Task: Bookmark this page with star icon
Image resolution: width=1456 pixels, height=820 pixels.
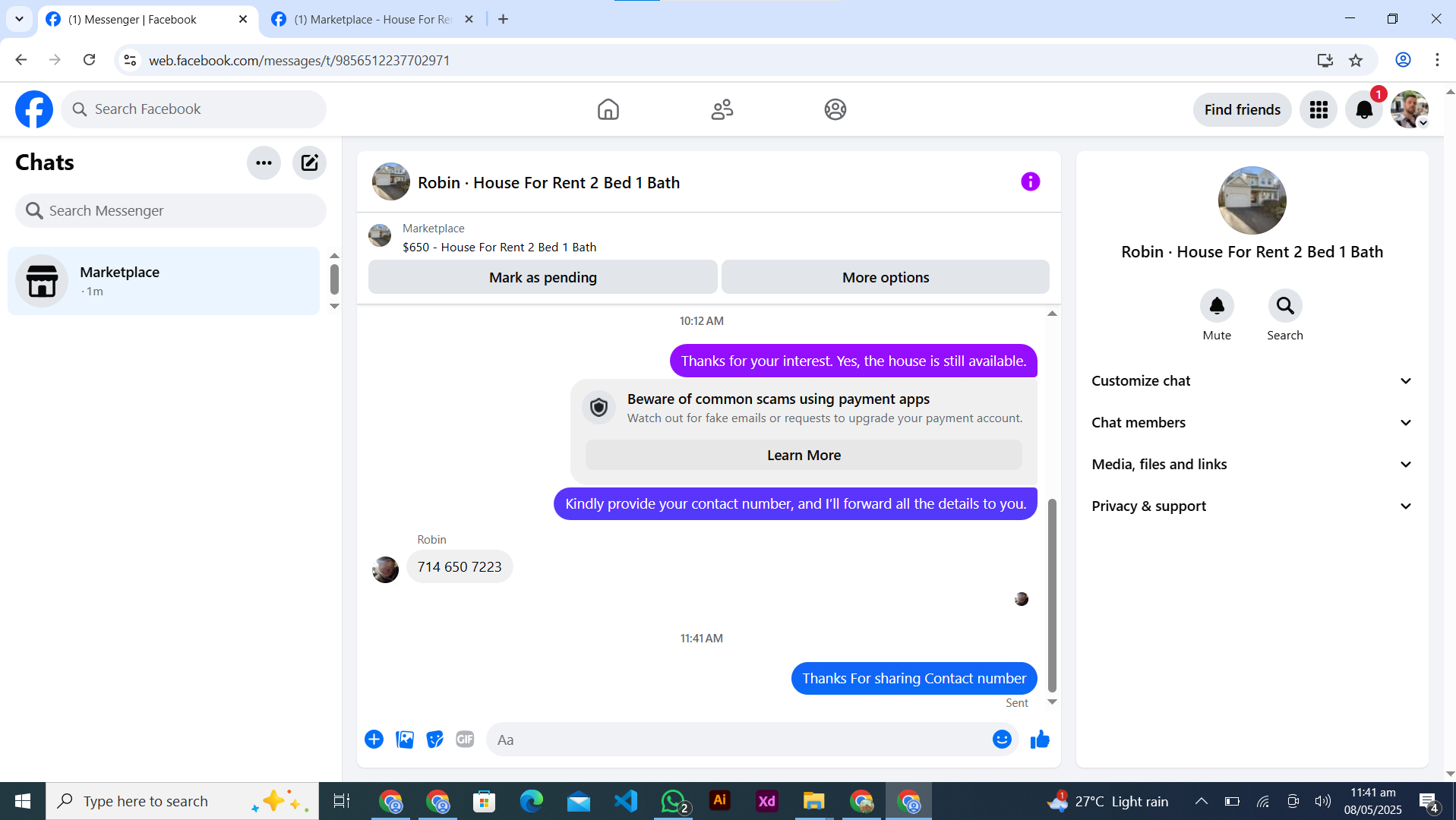Action: pos(1356,60)
